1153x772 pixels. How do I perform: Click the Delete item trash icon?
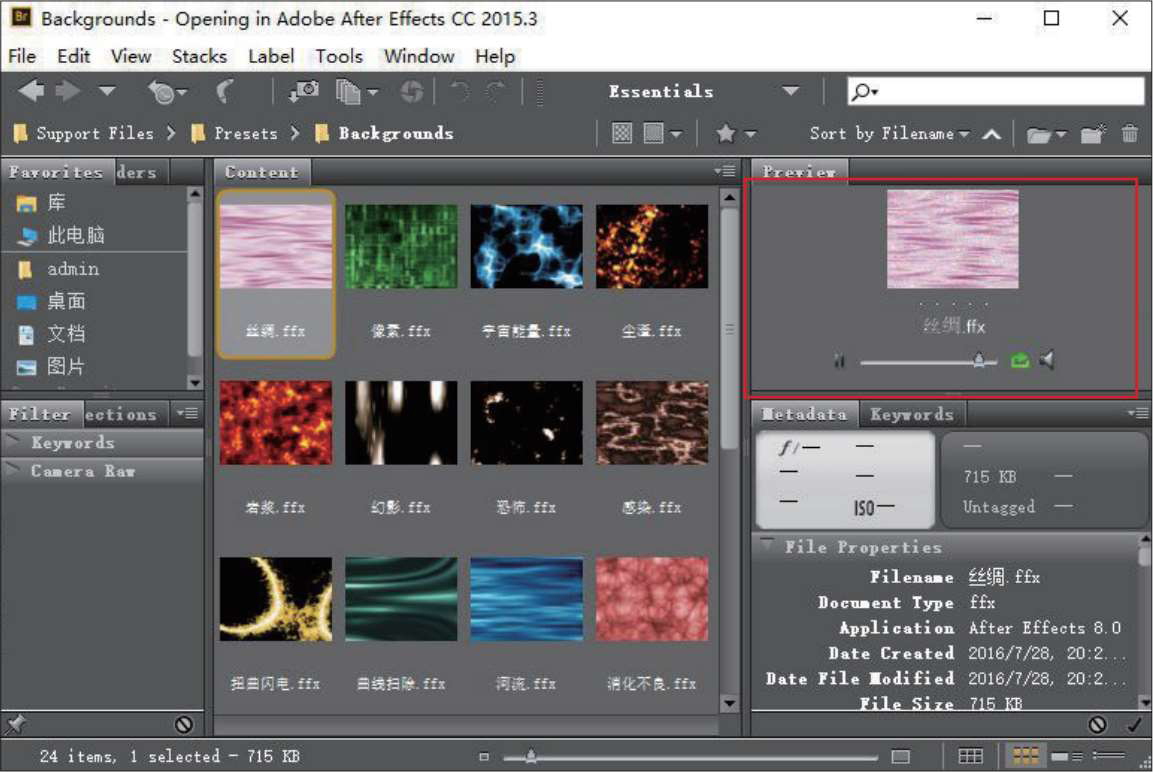[1130, 134]
